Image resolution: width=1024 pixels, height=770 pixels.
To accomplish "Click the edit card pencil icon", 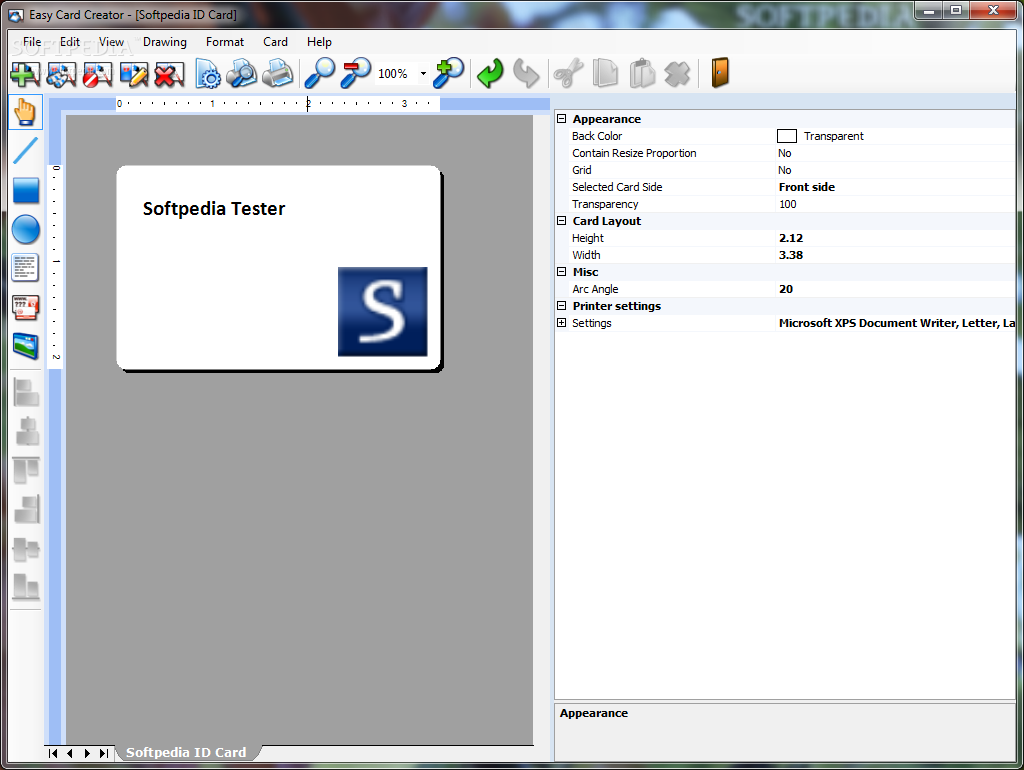I will 134,74.
